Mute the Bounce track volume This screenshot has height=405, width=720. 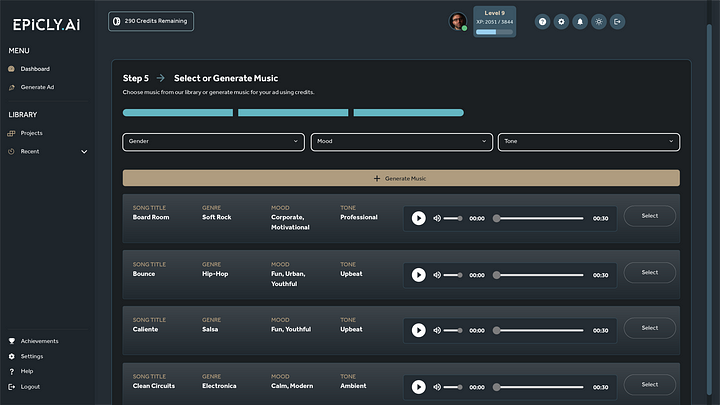tap(437, 275)
